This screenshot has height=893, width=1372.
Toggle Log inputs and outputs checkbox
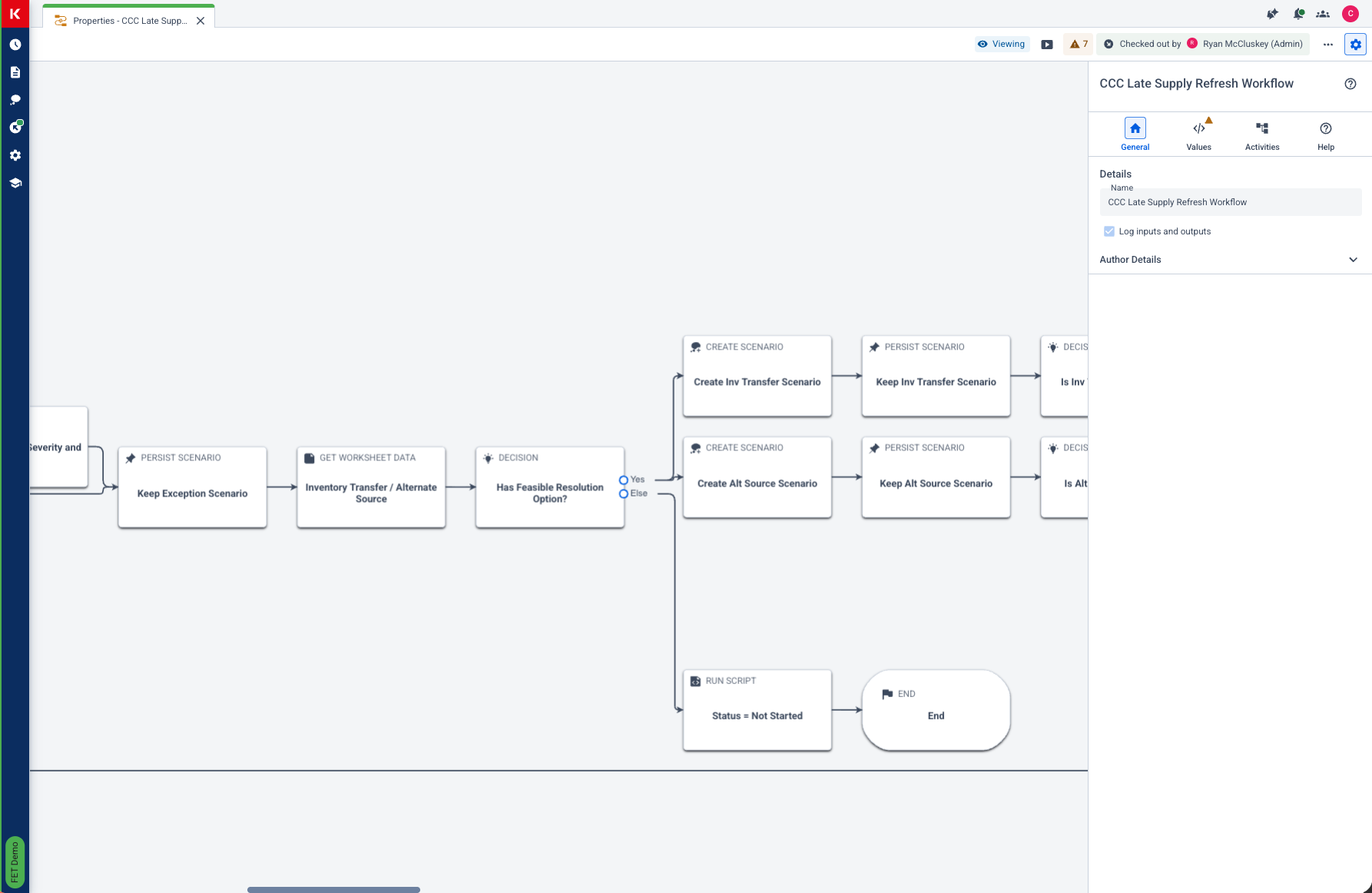(x=1109, y=231)
